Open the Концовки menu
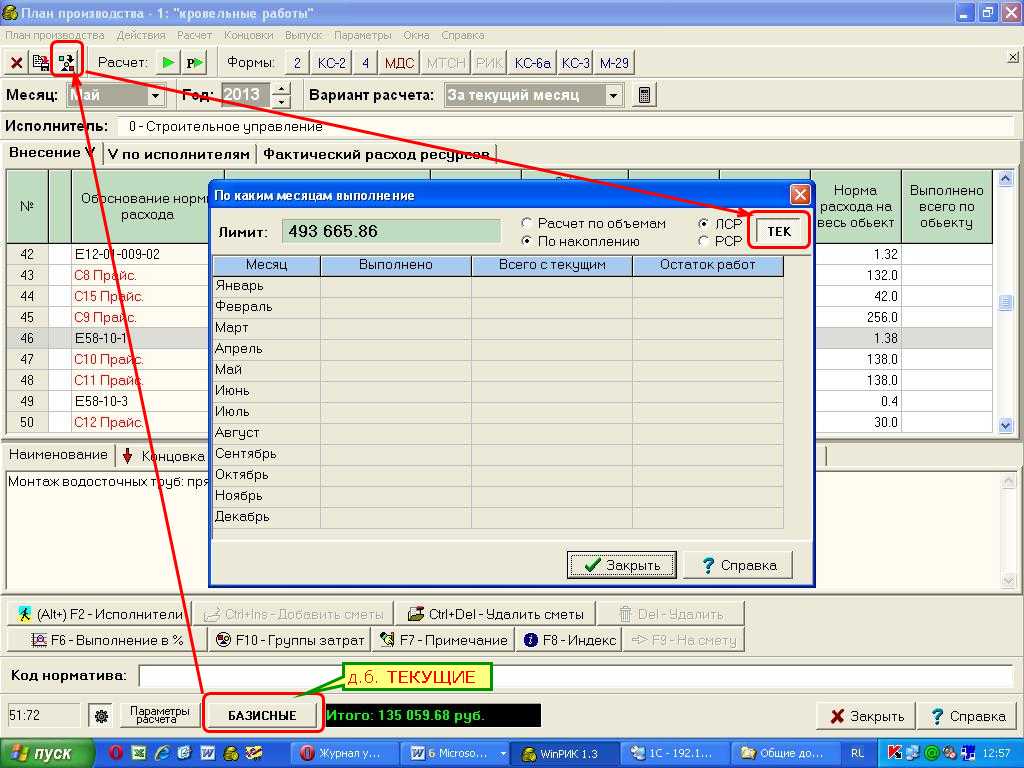 click(249, 35)
